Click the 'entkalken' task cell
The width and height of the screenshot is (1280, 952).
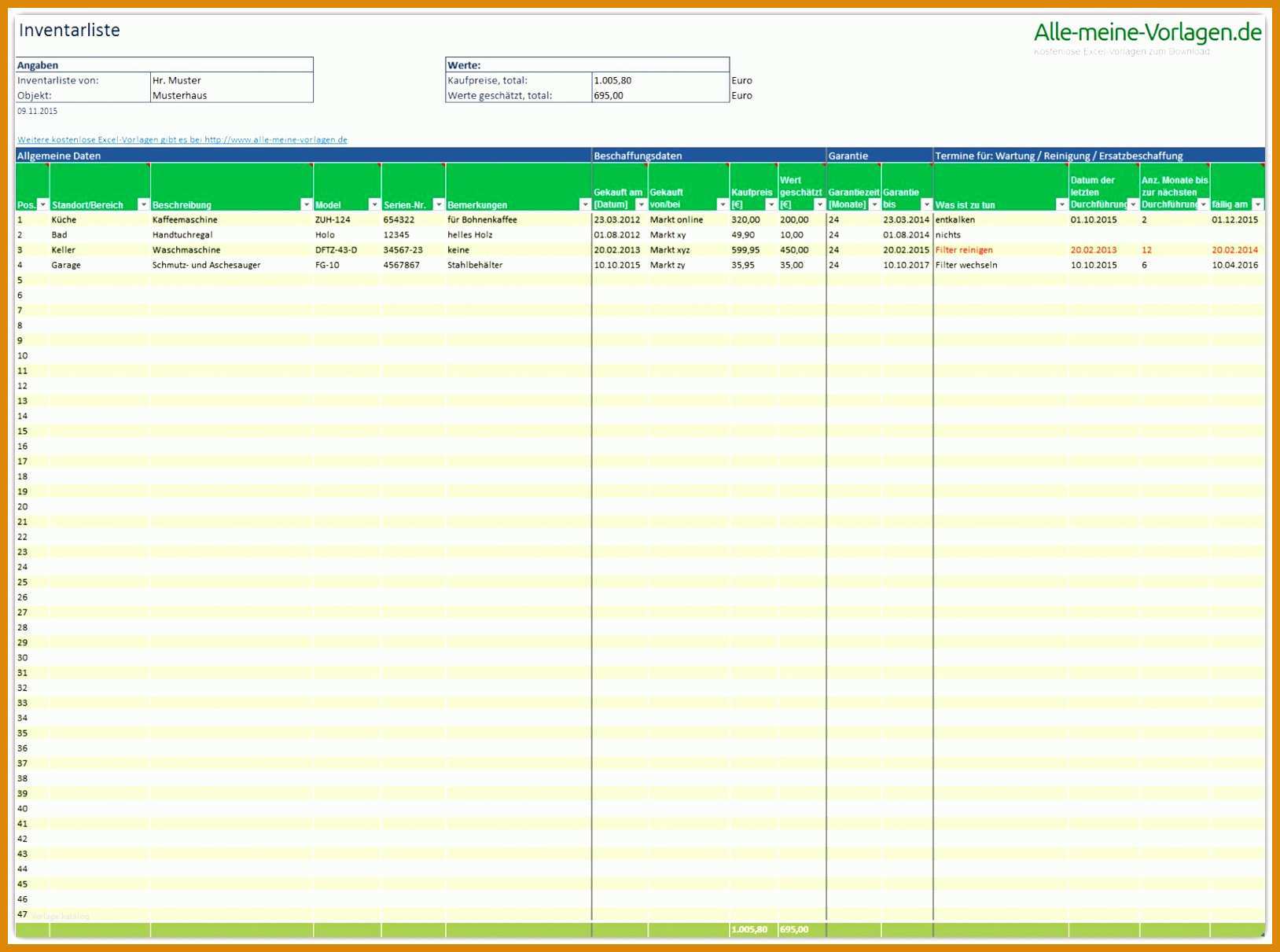(x=1000, y=219)
